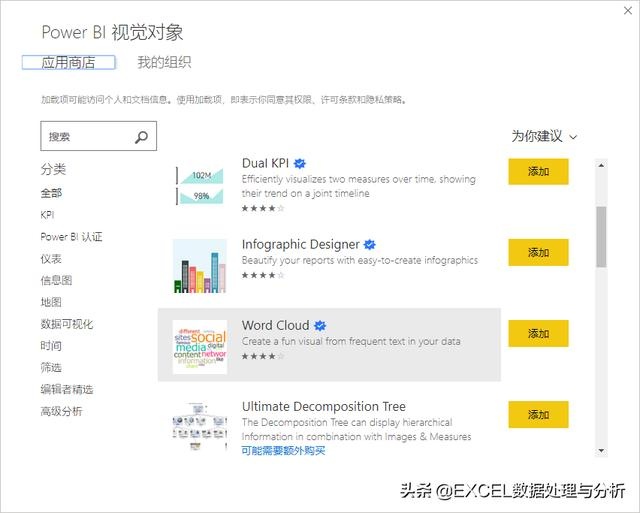Image resolution: width=640 pixels, height=513 pixels.
Task: Click the 可能需要额外购买 link
Action: 283,451
